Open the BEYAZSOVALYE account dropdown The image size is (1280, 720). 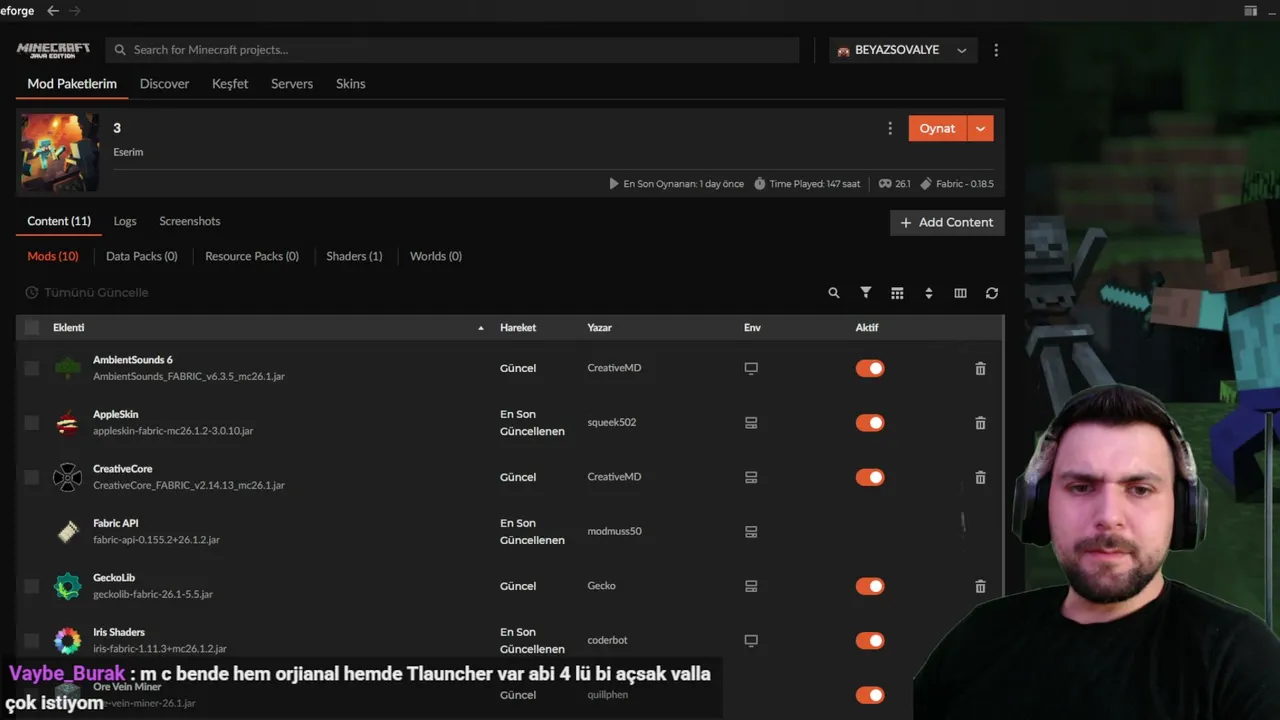(903, 50)
